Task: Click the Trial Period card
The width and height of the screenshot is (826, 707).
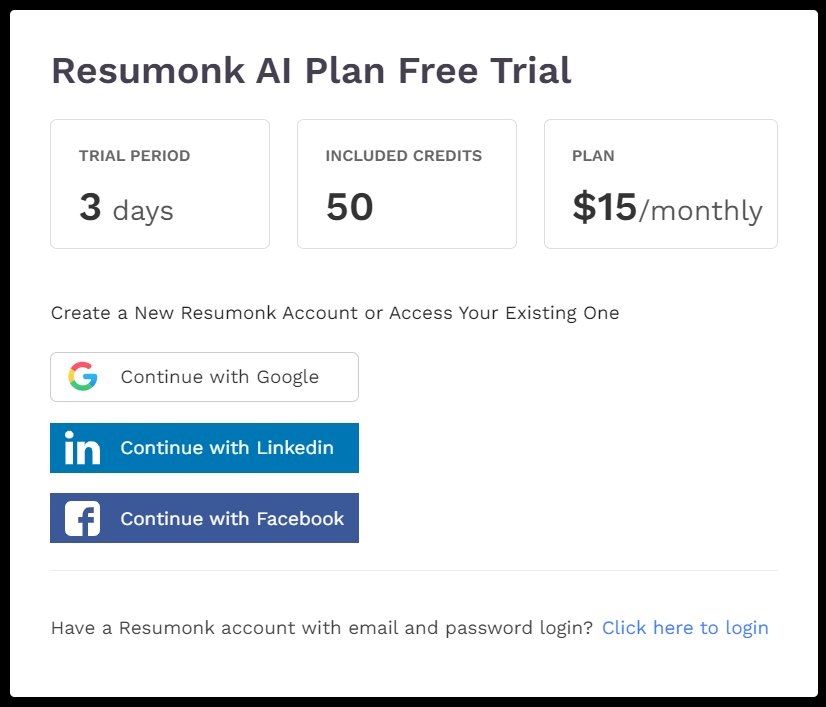Action: 160,184
